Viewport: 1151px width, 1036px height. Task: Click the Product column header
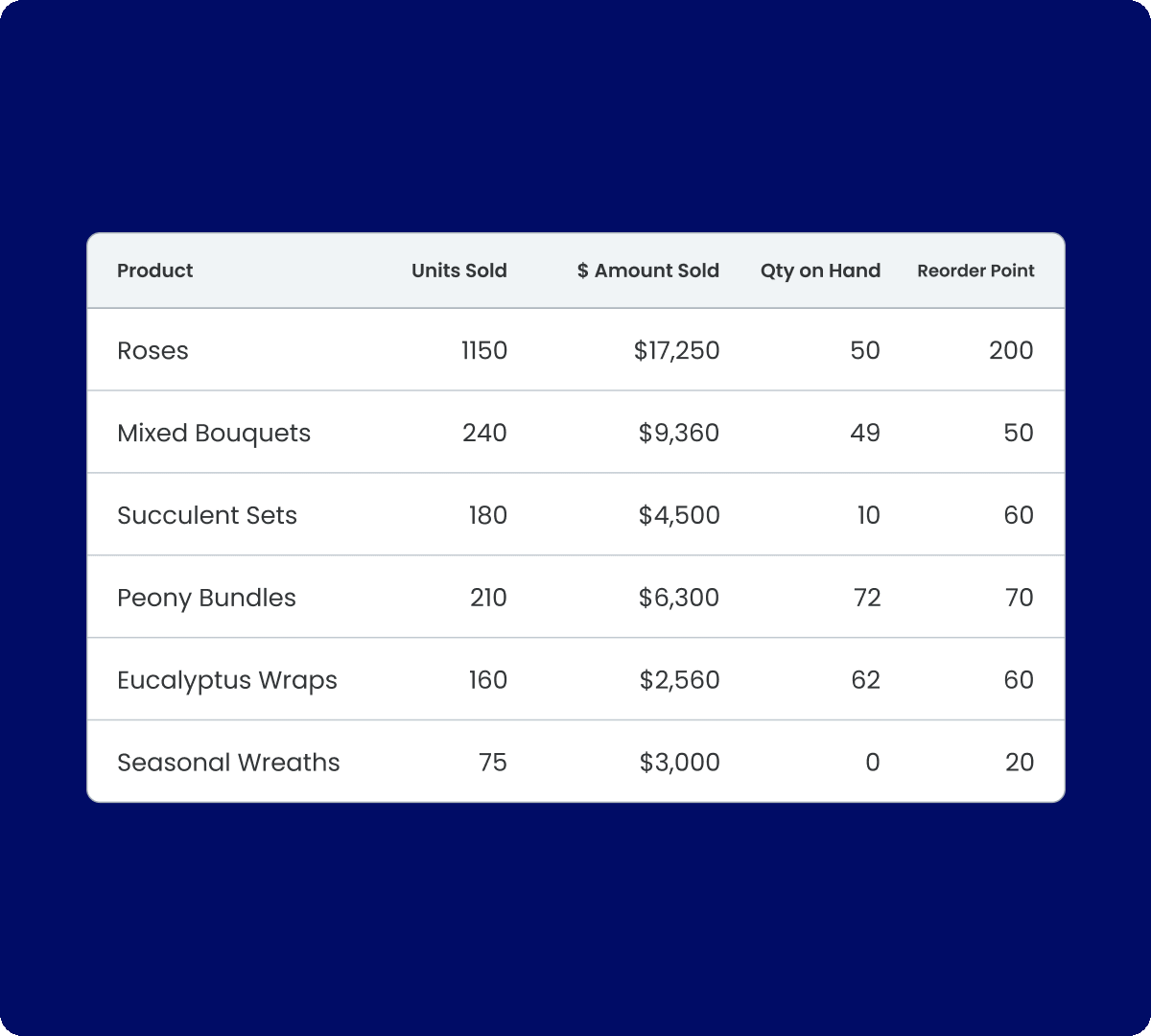[x=154, y=271]
